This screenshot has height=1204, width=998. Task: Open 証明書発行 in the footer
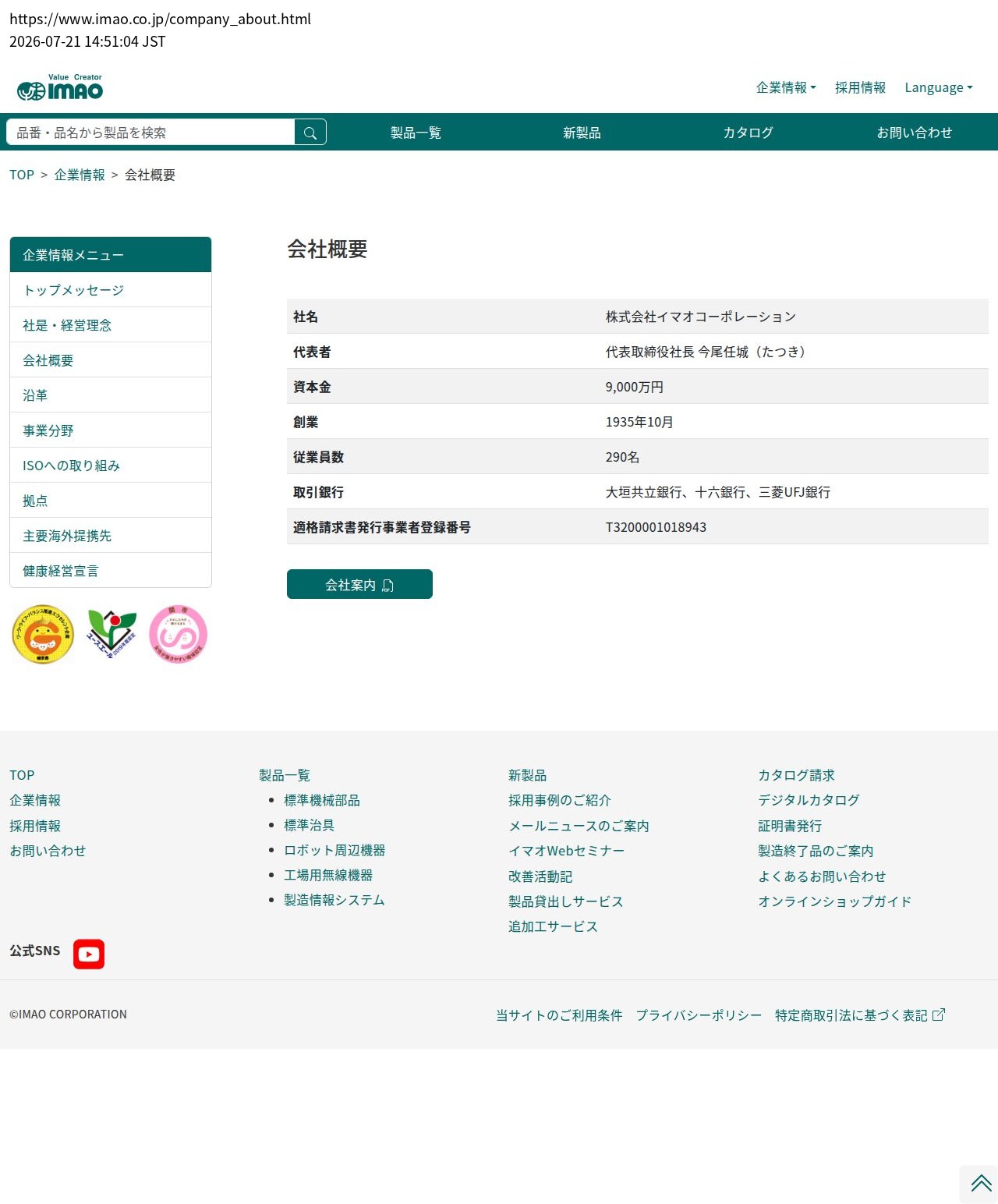click(x=790, y=826)
